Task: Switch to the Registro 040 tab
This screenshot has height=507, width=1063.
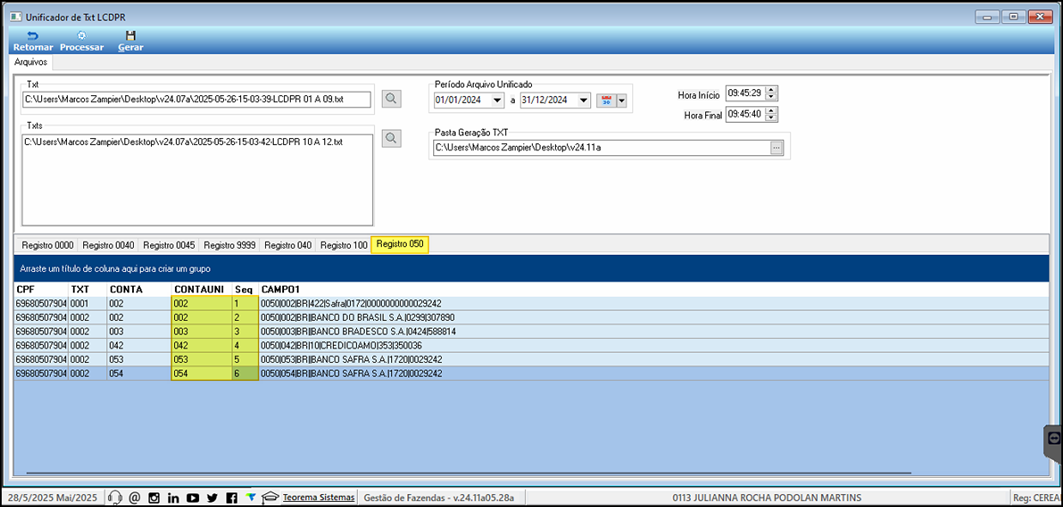Action: pyautogui.click(x=287, y=245)
